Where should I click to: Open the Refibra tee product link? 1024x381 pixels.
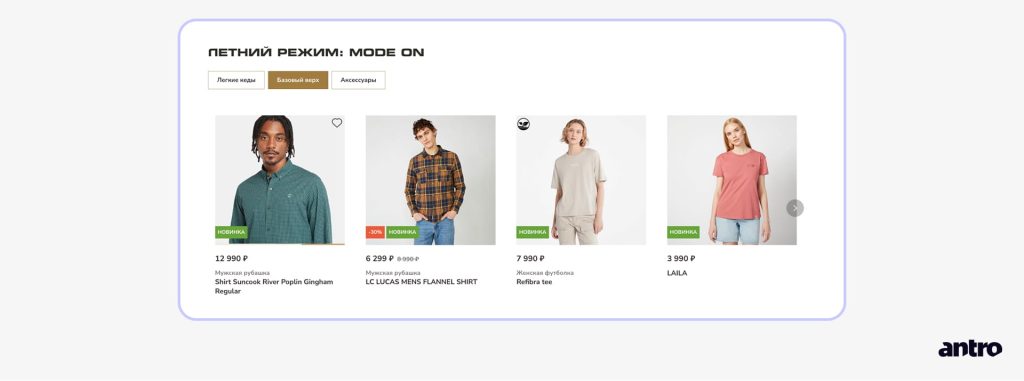pyautogui.click(x=534, y=282)
